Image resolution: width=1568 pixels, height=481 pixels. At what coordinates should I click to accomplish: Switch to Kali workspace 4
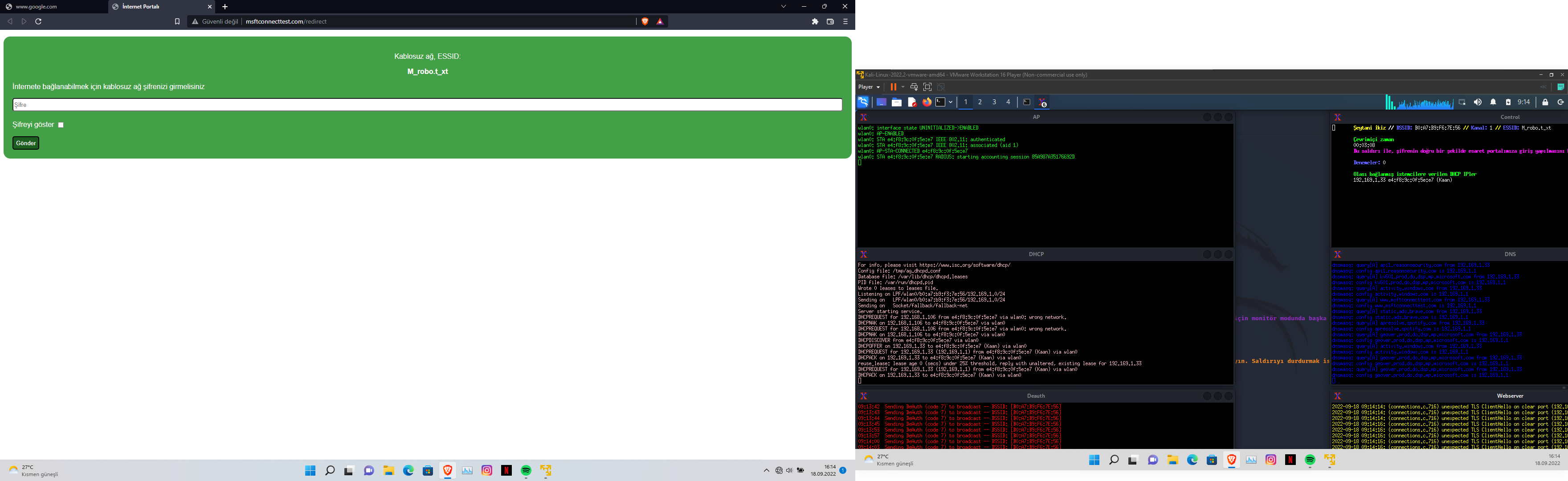tap(1009, 102)
